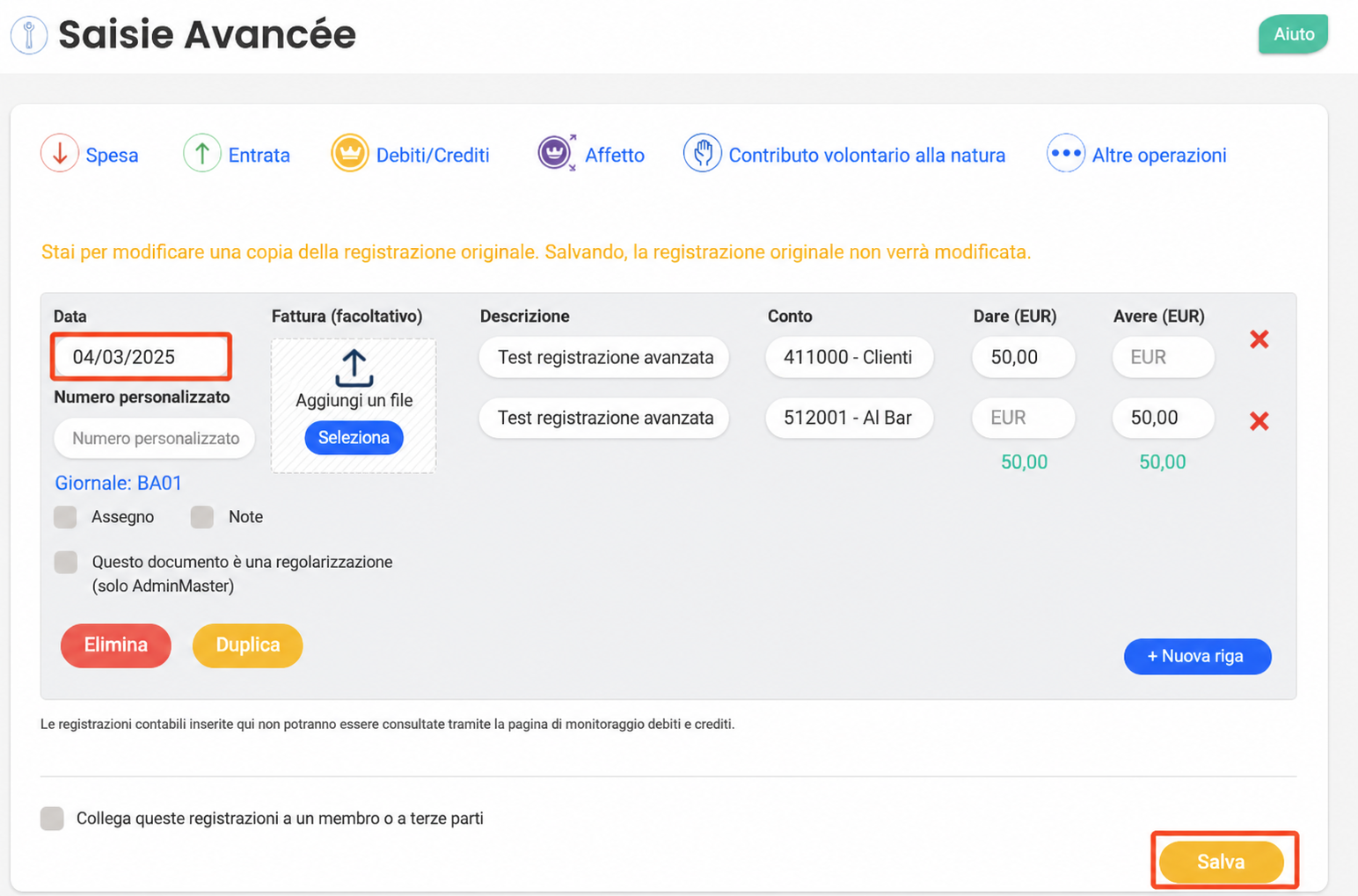The height and width of the screenshot is (896, 1358).
Task: Open the Giornale: BA01 link
Action: (x=118, y=483)
